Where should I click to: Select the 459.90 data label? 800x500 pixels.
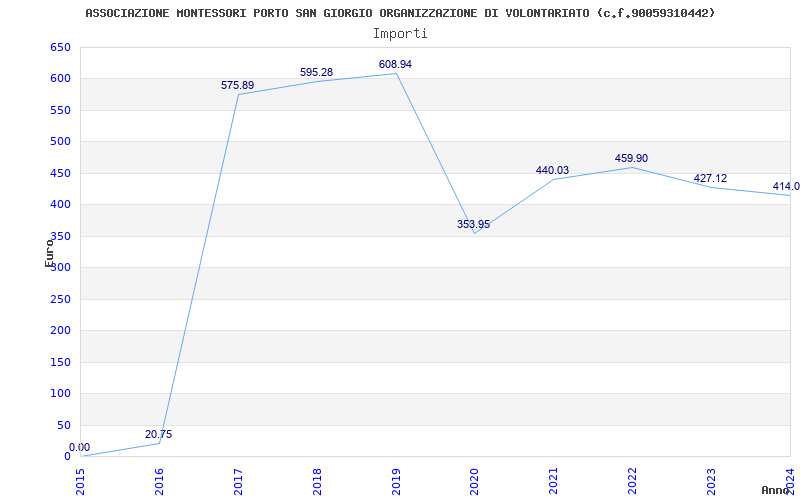click(x=631, y=158)
